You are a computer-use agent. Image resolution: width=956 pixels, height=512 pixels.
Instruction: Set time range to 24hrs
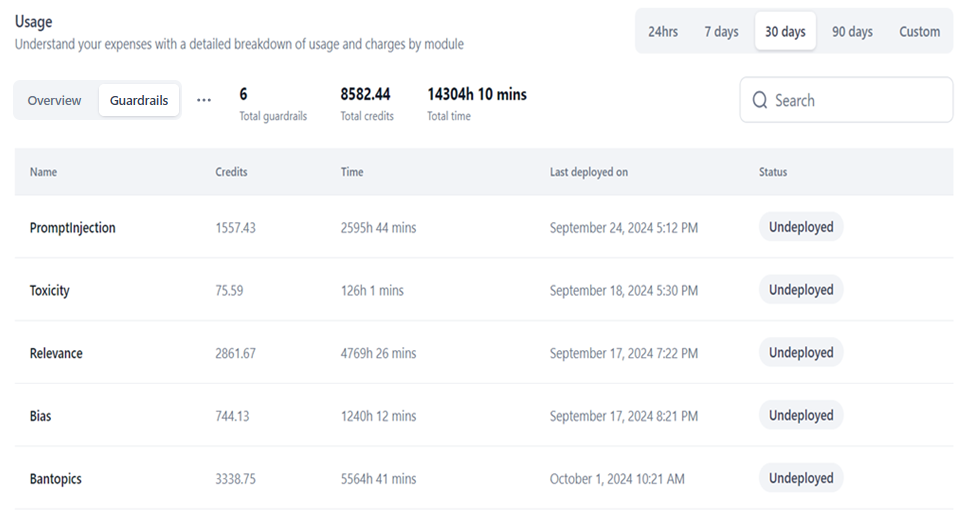663,31
